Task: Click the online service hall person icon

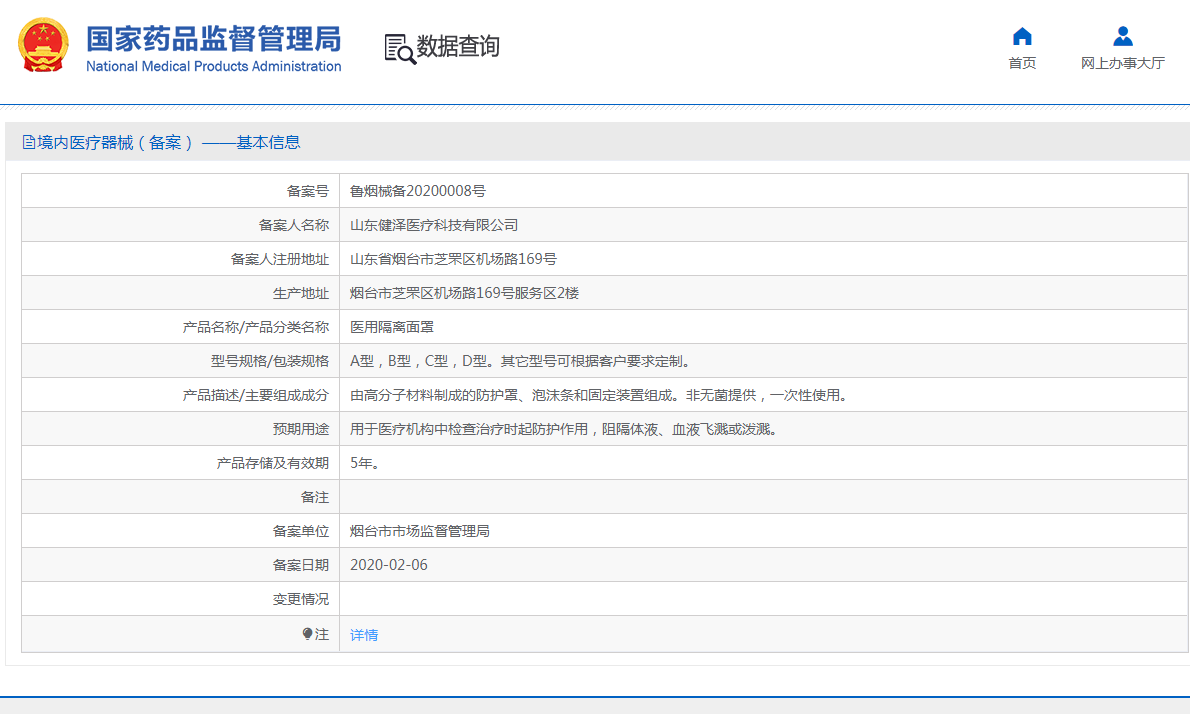Action: [1122, 36]
